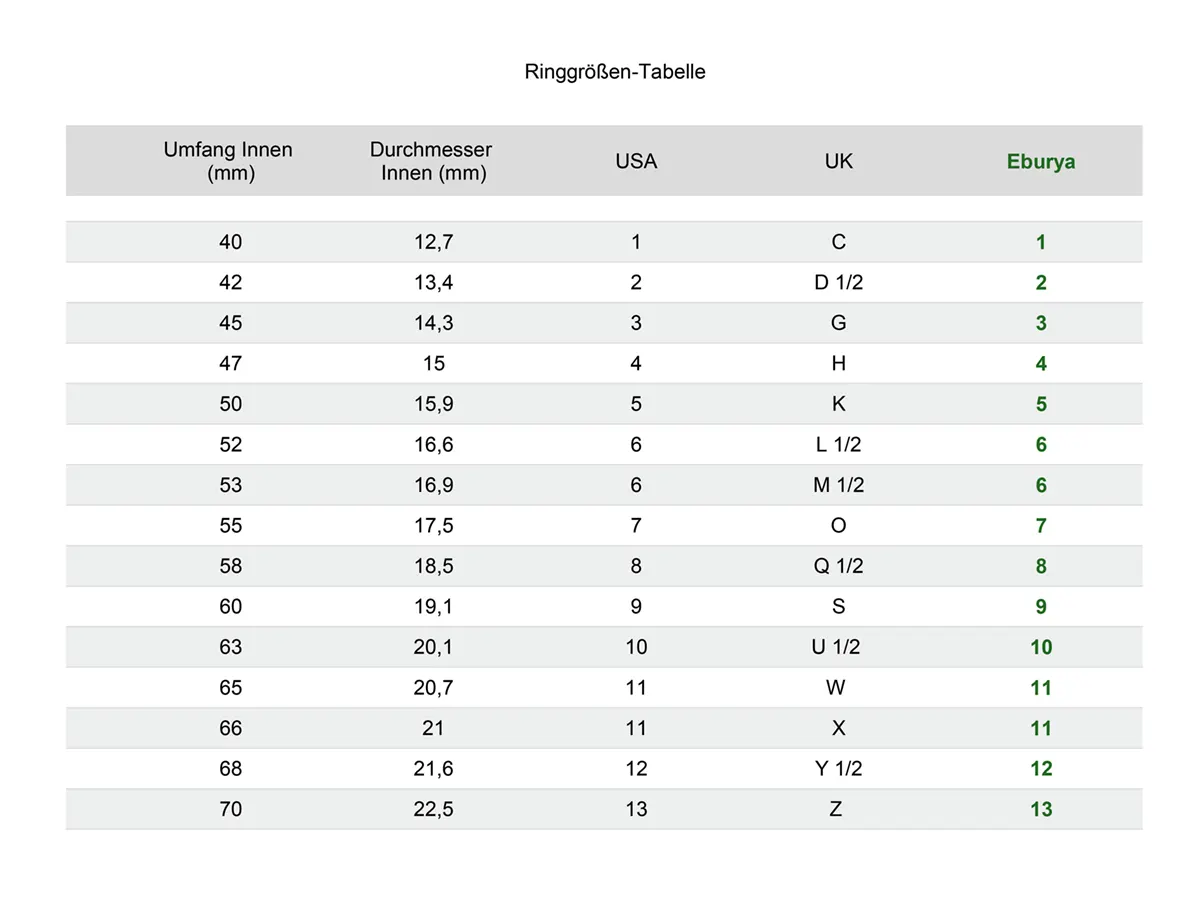Select UK size U 1/2
This screenshot has width=1200, height=918.
tap(836, 647)
